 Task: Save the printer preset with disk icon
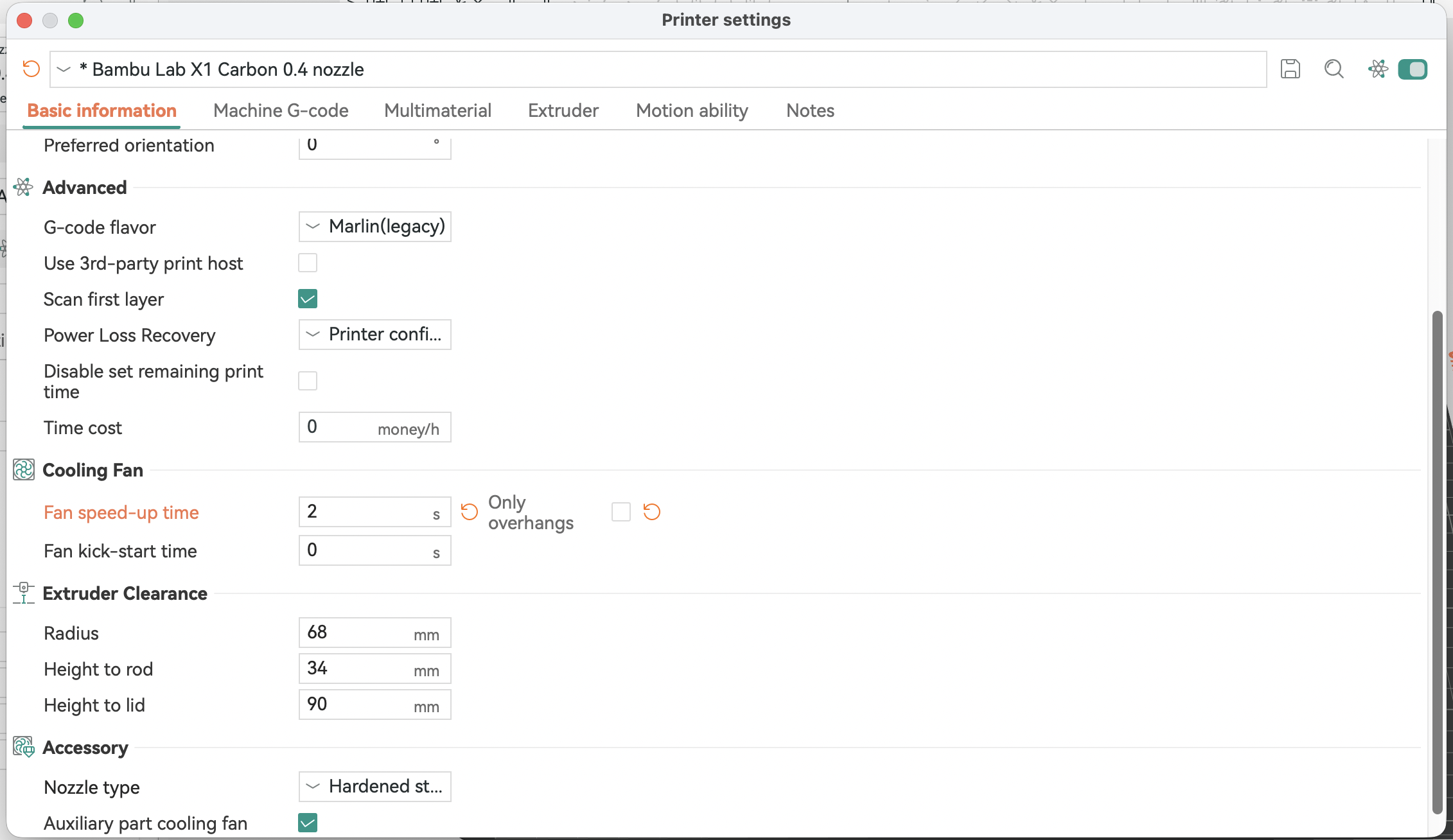pyautogui.click(x=1290, y=69)
